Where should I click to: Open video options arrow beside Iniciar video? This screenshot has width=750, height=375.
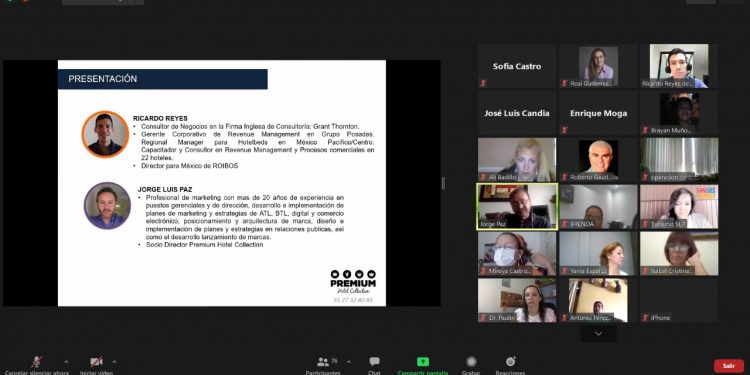tap(114, 362)
